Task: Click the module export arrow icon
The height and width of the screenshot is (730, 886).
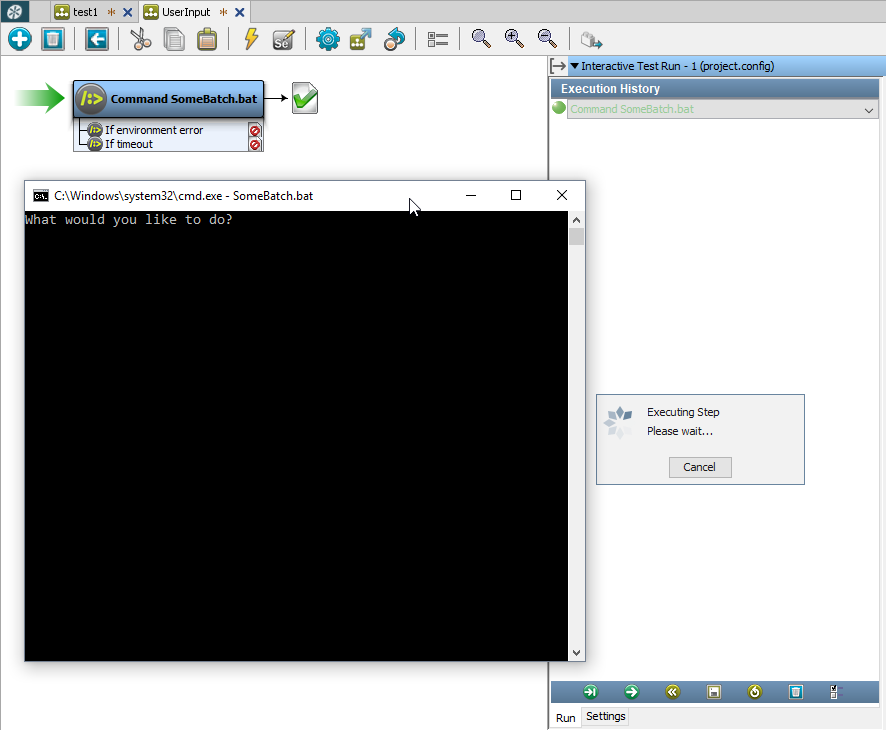Action: click(x=361, y=39)
